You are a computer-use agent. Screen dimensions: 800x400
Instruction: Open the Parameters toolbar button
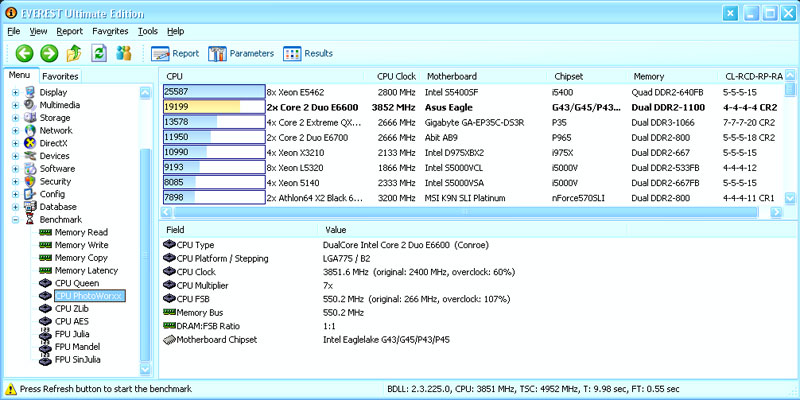click(x=241, y=54)
